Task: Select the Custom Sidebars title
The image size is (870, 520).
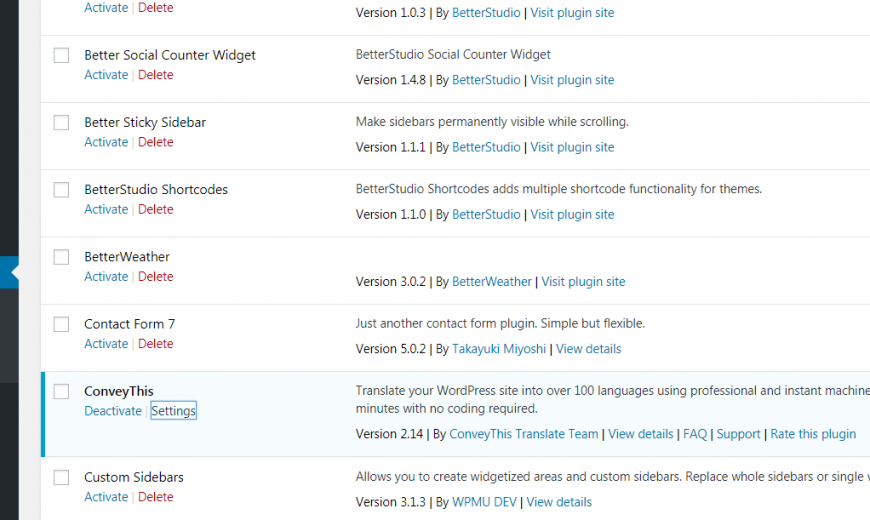Action: tap(134, 477)
